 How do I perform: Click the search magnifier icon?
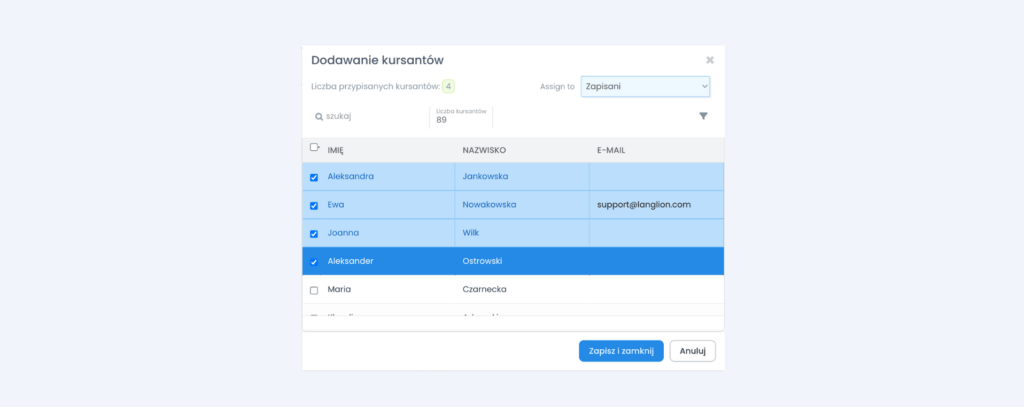coord(319,117)
